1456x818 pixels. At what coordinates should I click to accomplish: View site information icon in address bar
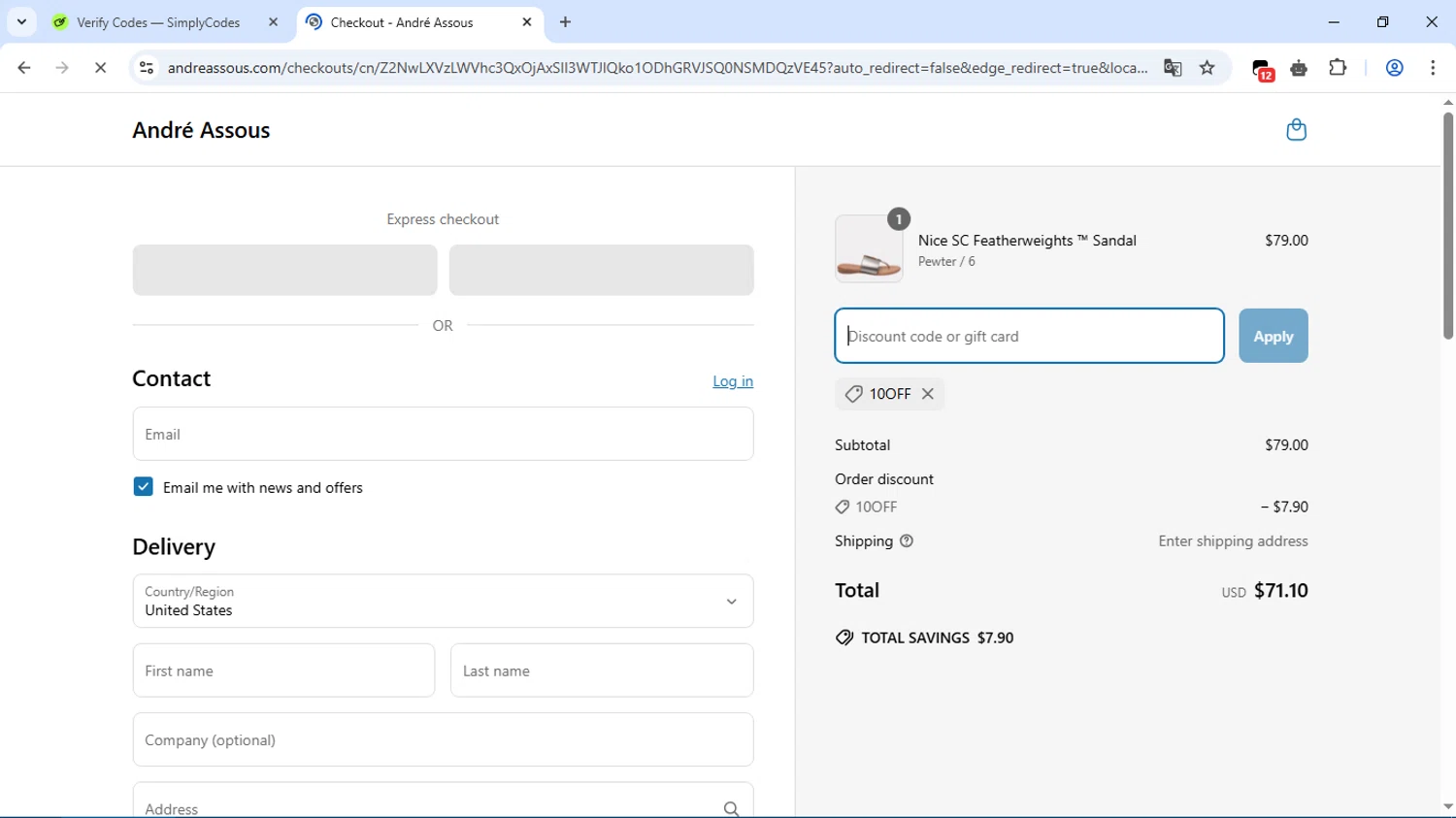(147, 68)
